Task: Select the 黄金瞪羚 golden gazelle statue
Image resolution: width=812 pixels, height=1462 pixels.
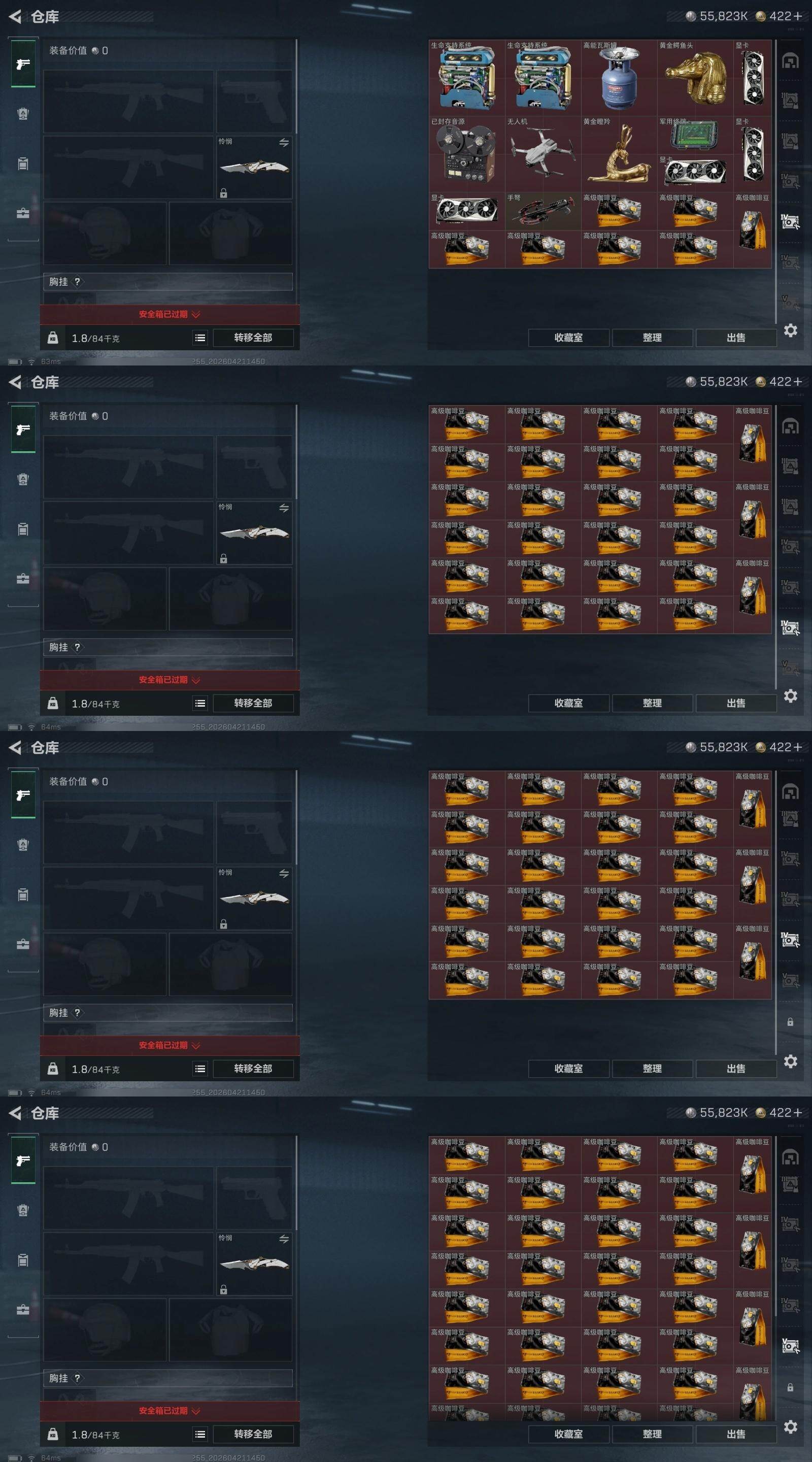Action: pyautogui.click(x=619, y=154)
